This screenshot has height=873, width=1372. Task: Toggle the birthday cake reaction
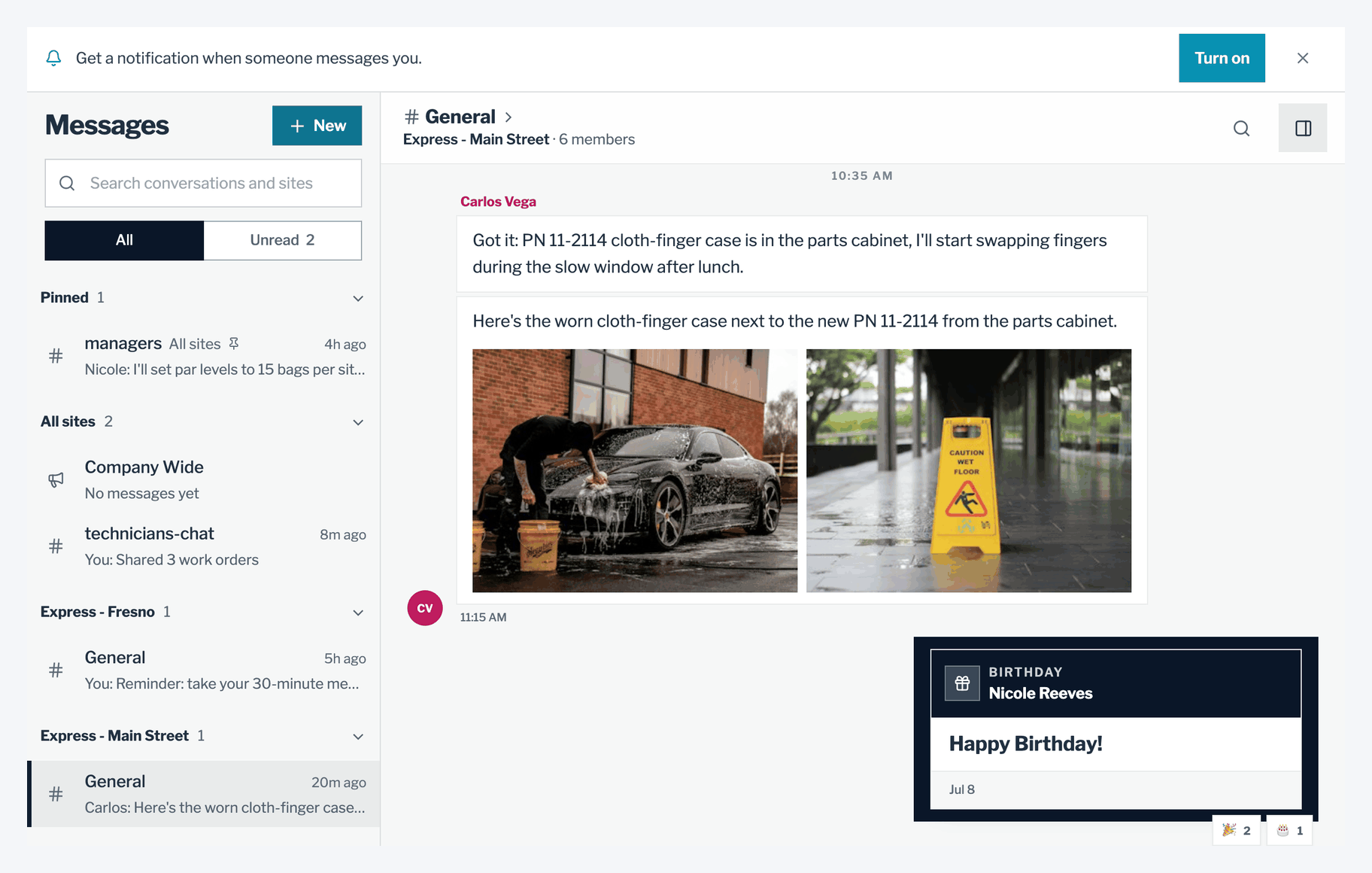[1289, 830]
